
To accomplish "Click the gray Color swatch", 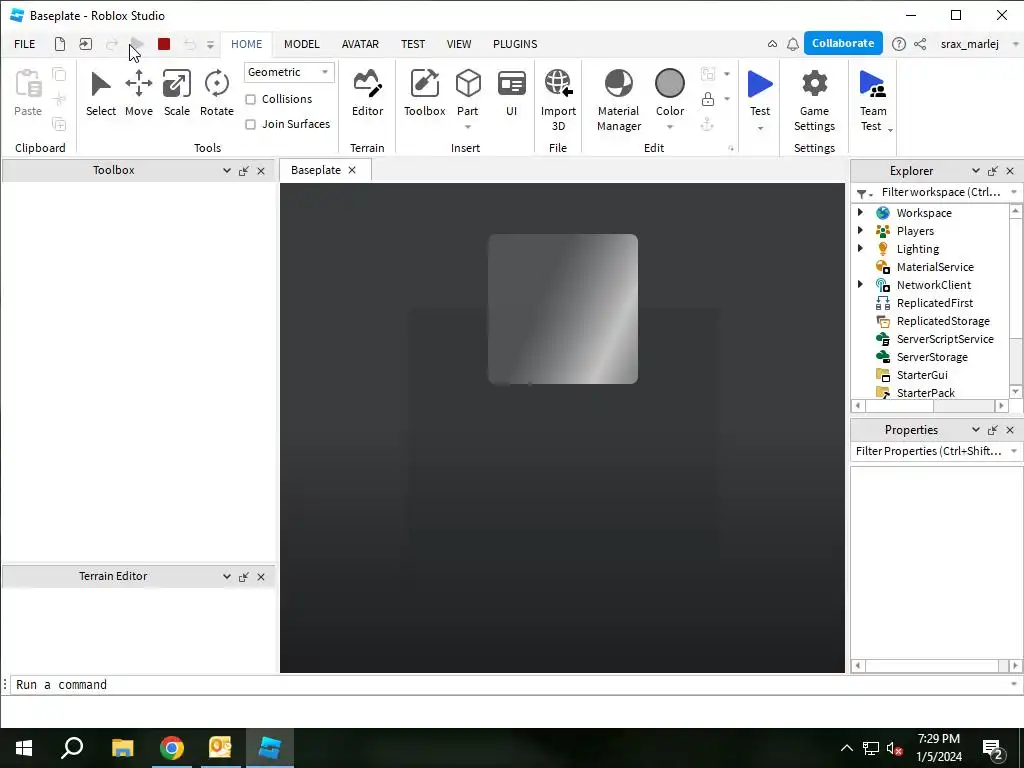I will pyautogui.click(x=670, y=84).
